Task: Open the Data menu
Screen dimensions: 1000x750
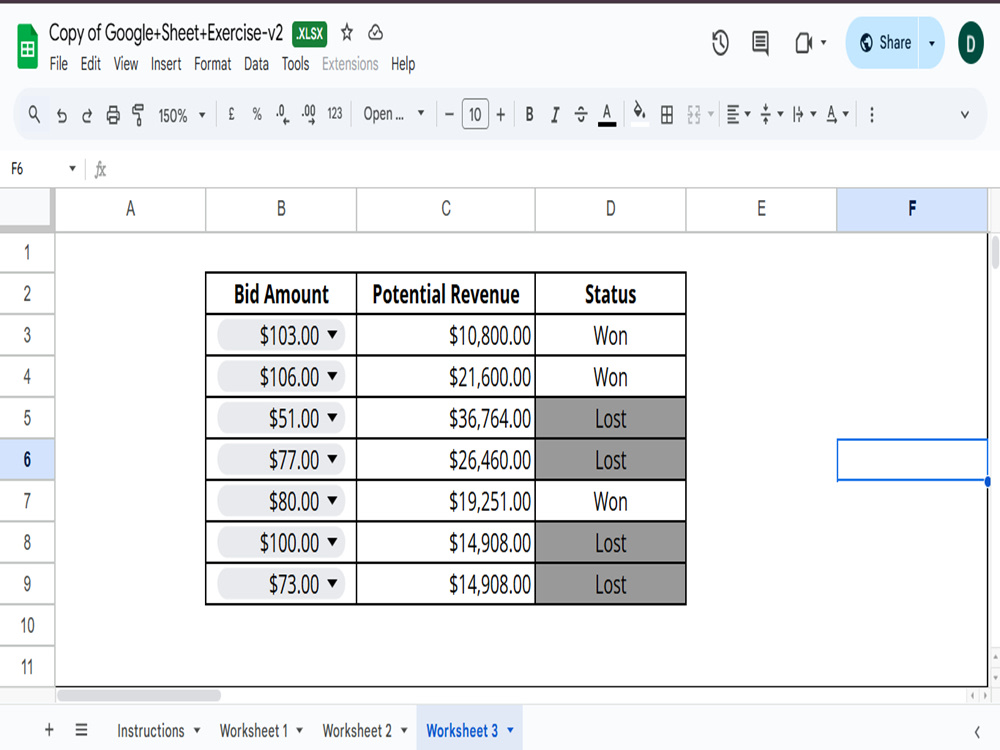Action: [x=256, y=64]
